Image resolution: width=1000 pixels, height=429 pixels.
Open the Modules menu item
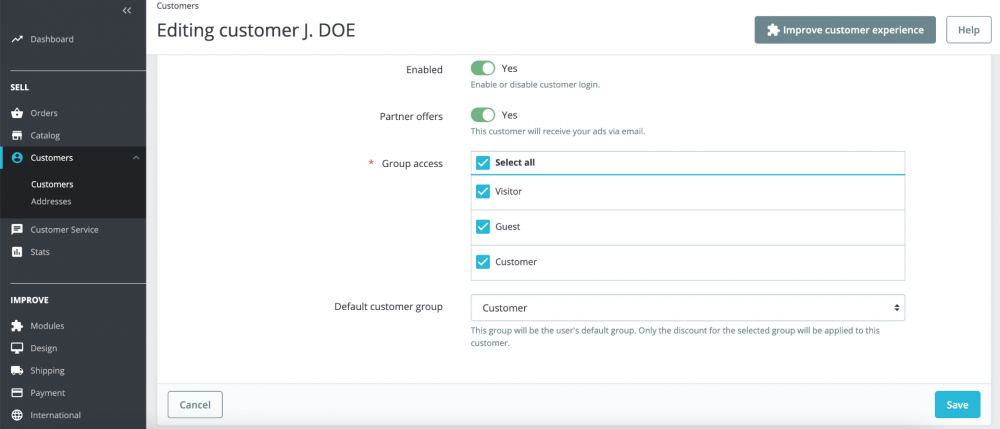[x=47, y=326]
